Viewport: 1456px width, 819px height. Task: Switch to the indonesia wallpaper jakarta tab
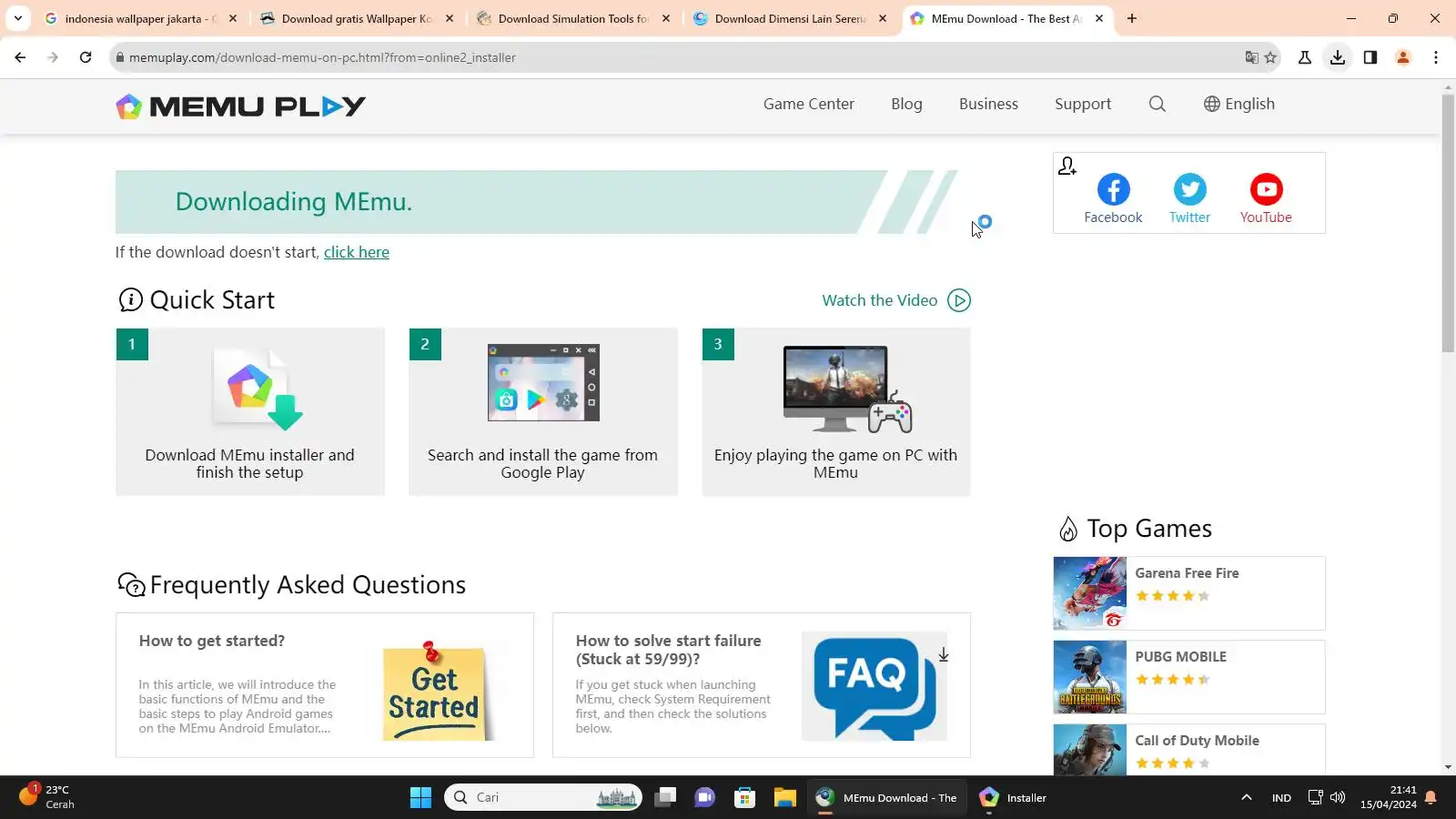pyautogui.click(x=140, y=18)
